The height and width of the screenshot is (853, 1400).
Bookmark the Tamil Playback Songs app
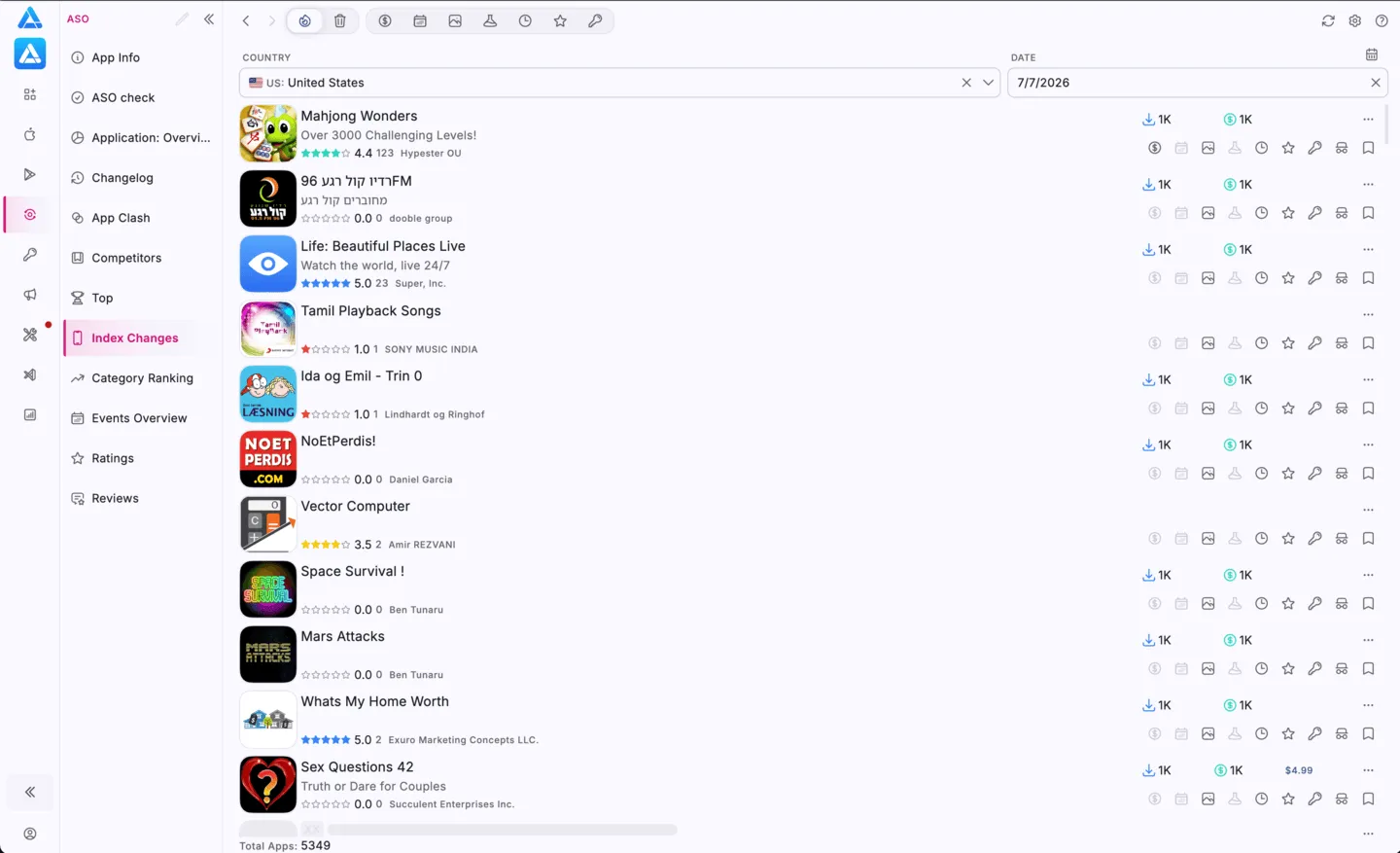[x=1368, y=343]
